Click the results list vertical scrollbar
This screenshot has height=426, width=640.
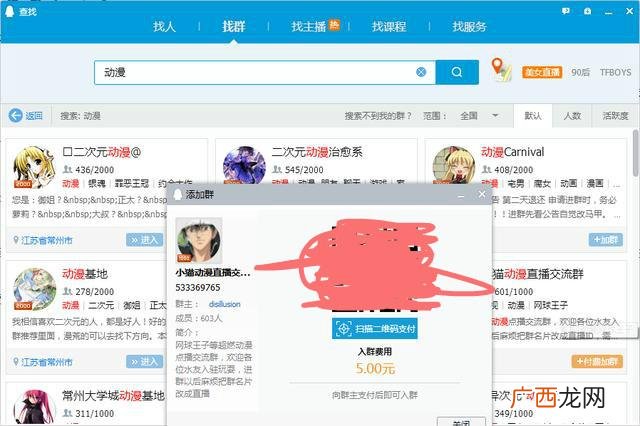pos(636,153)
